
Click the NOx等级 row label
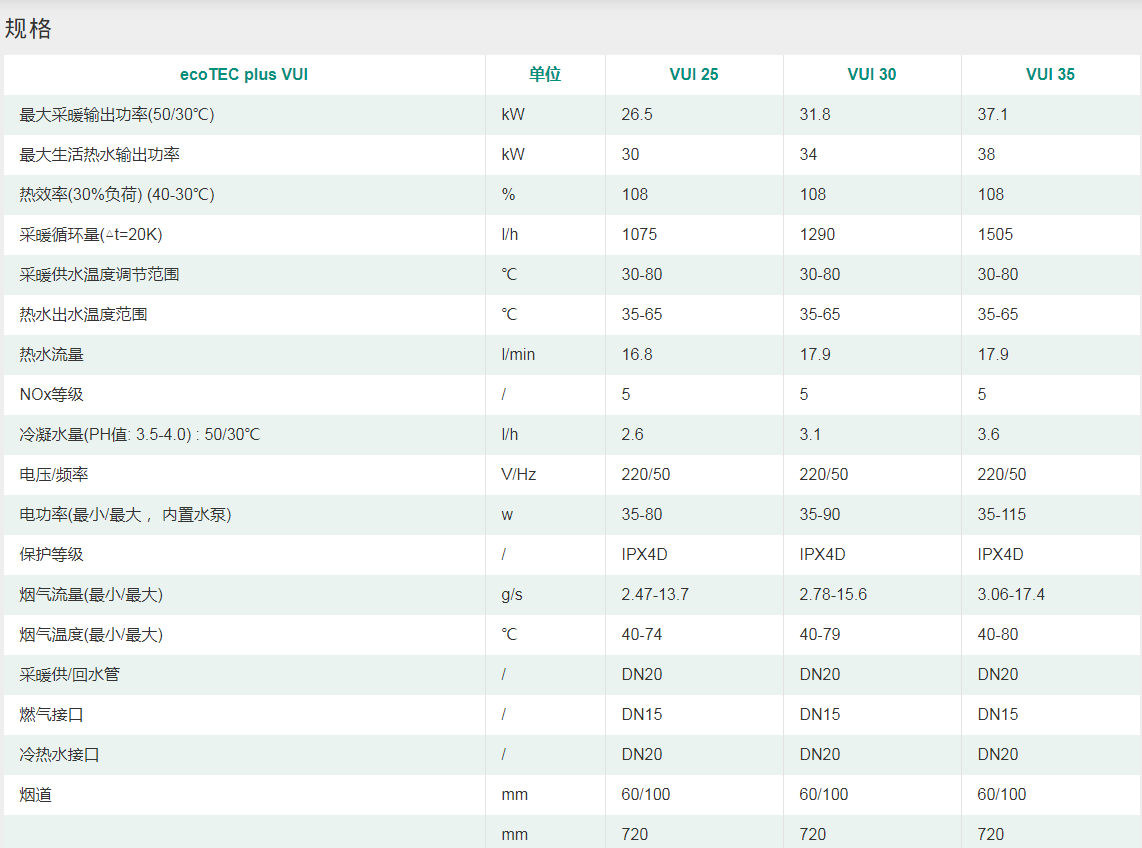51,394
